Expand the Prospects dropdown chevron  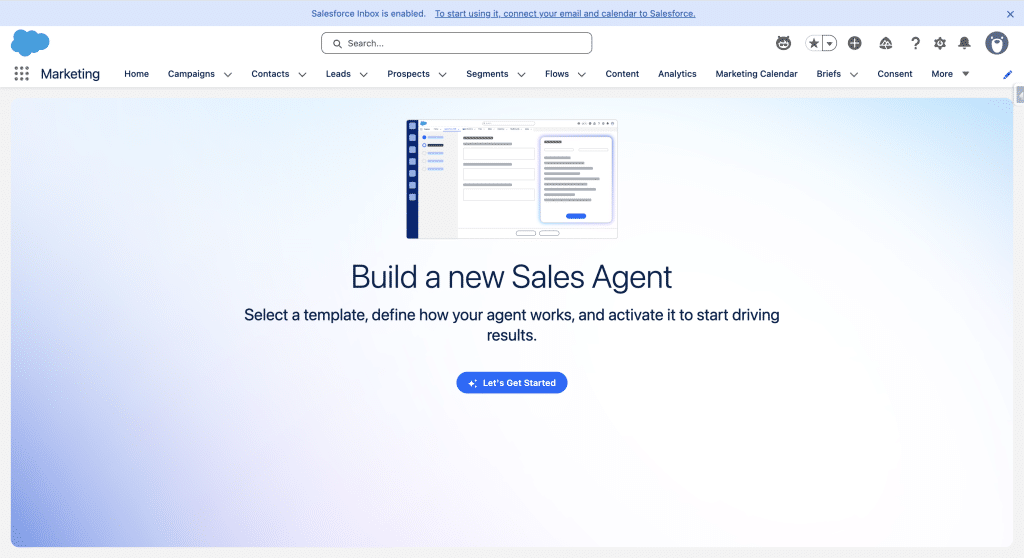point(442,74)
